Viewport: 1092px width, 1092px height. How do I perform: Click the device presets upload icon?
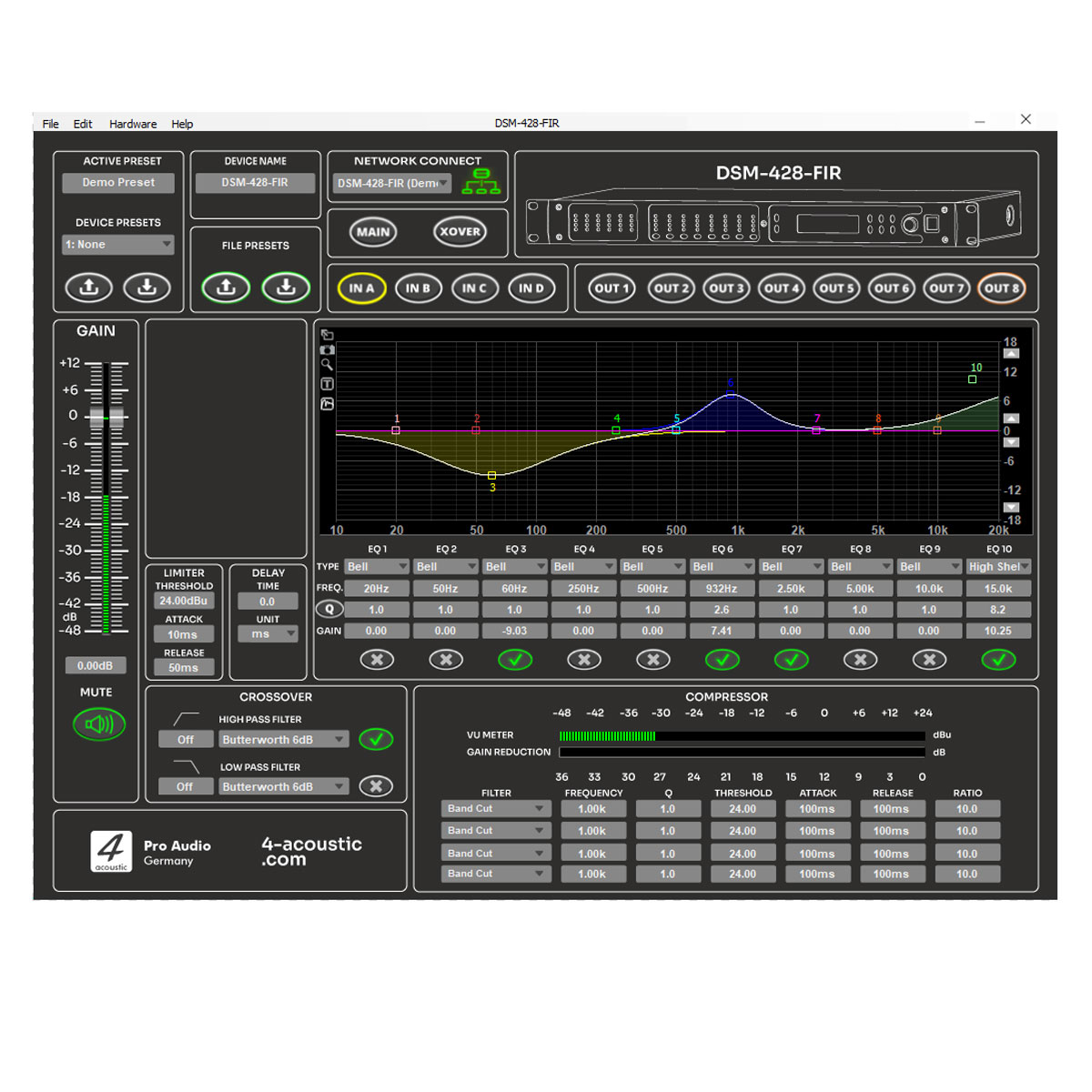click(88, 288)
